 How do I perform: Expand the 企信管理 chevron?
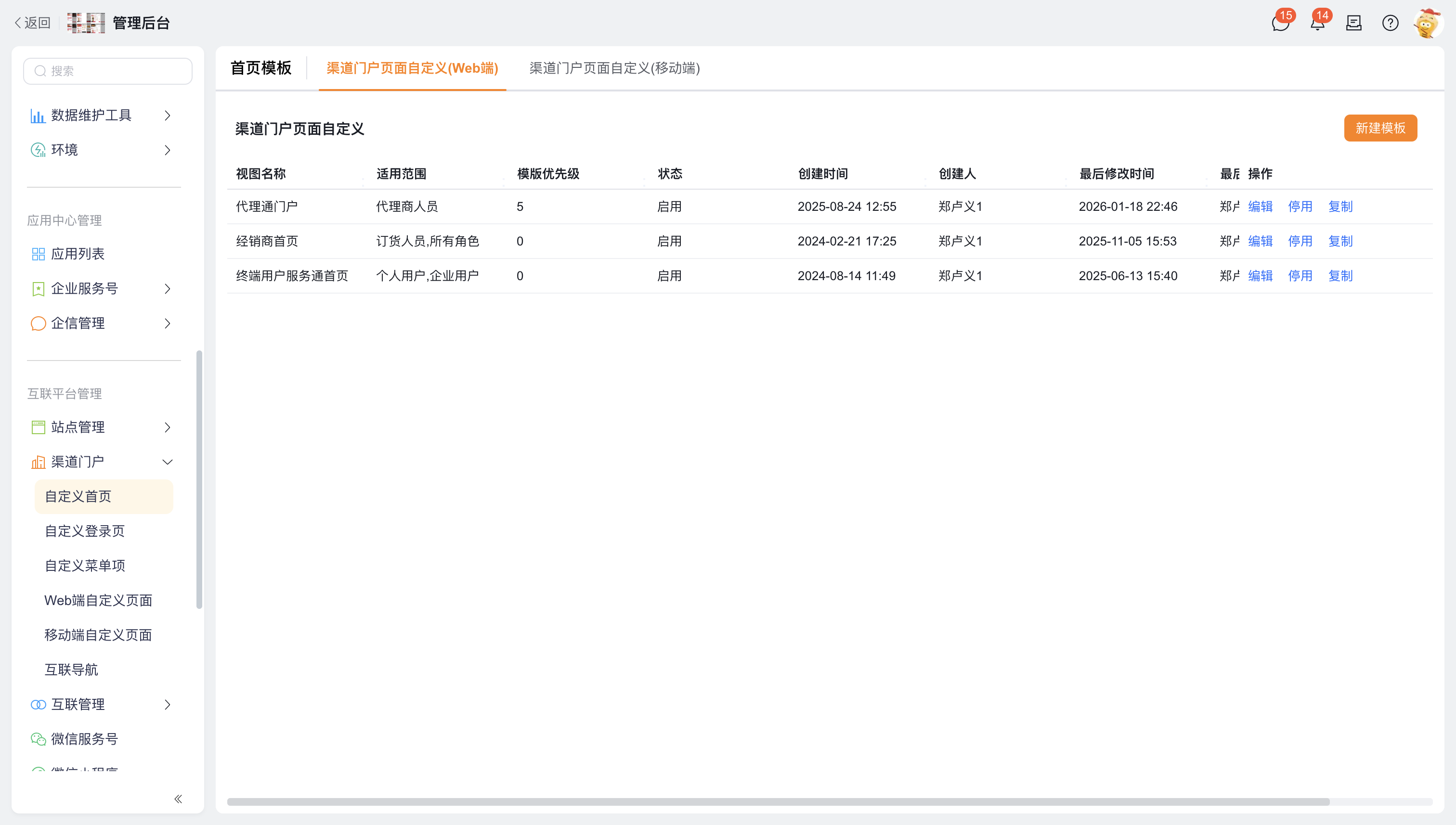[x=167, y=323]
